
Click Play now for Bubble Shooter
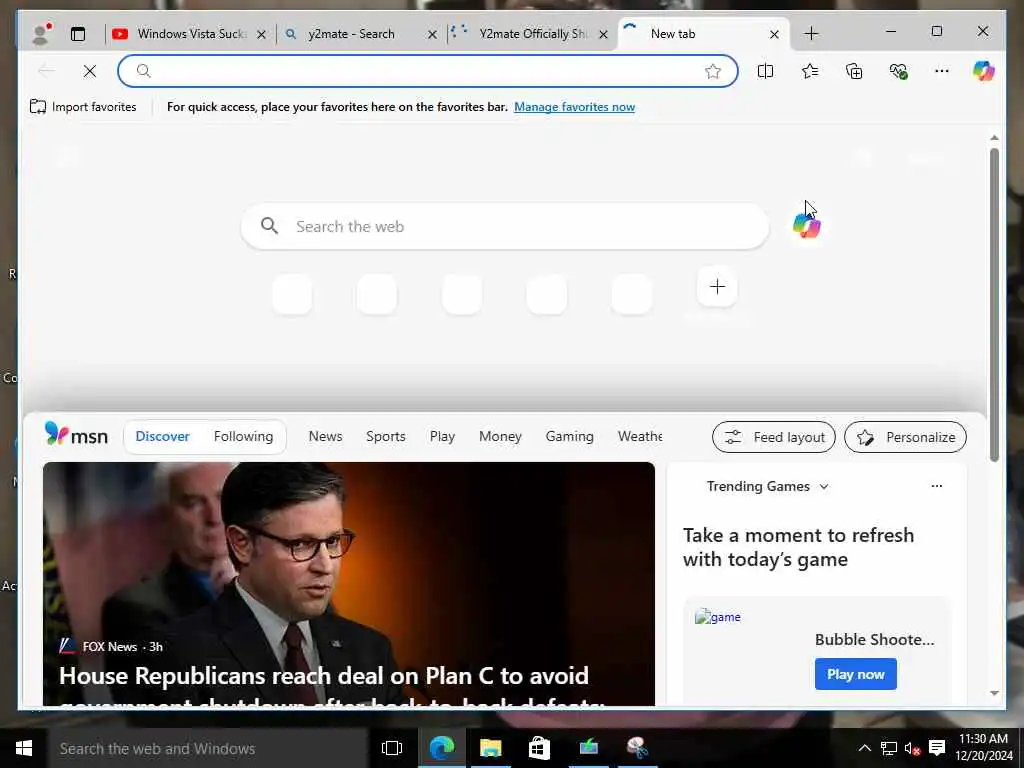pyautogui.click(x=856, y=674)
